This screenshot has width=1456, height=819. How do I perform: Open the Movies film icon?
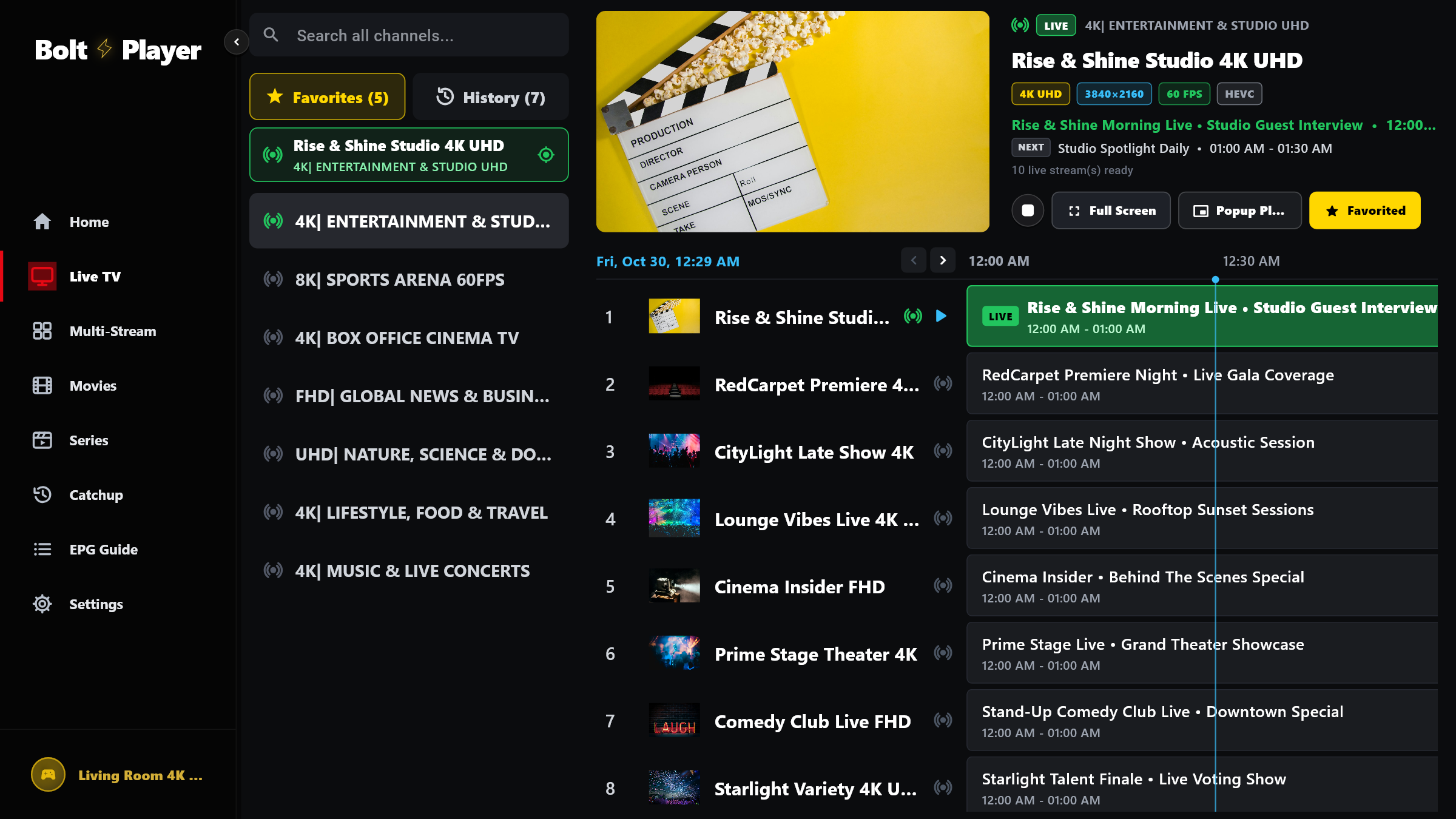pyautogui.click(x=42, y=385)
